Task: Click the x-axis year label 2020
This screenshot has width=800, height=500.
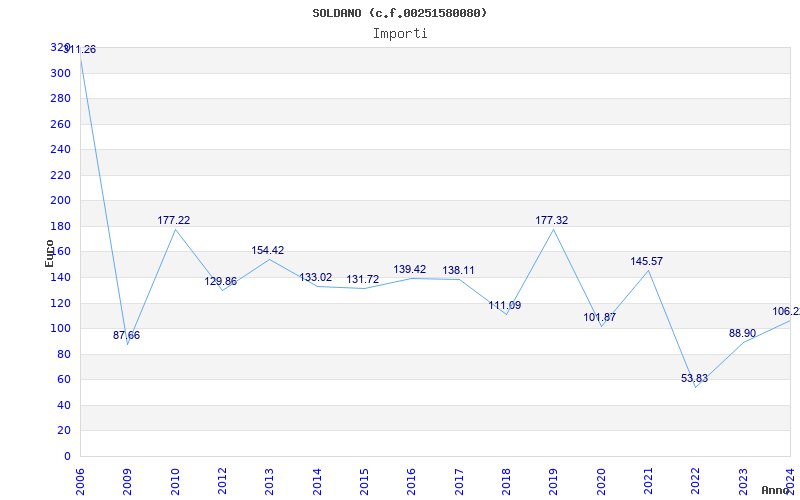Action: coord(601,482)
